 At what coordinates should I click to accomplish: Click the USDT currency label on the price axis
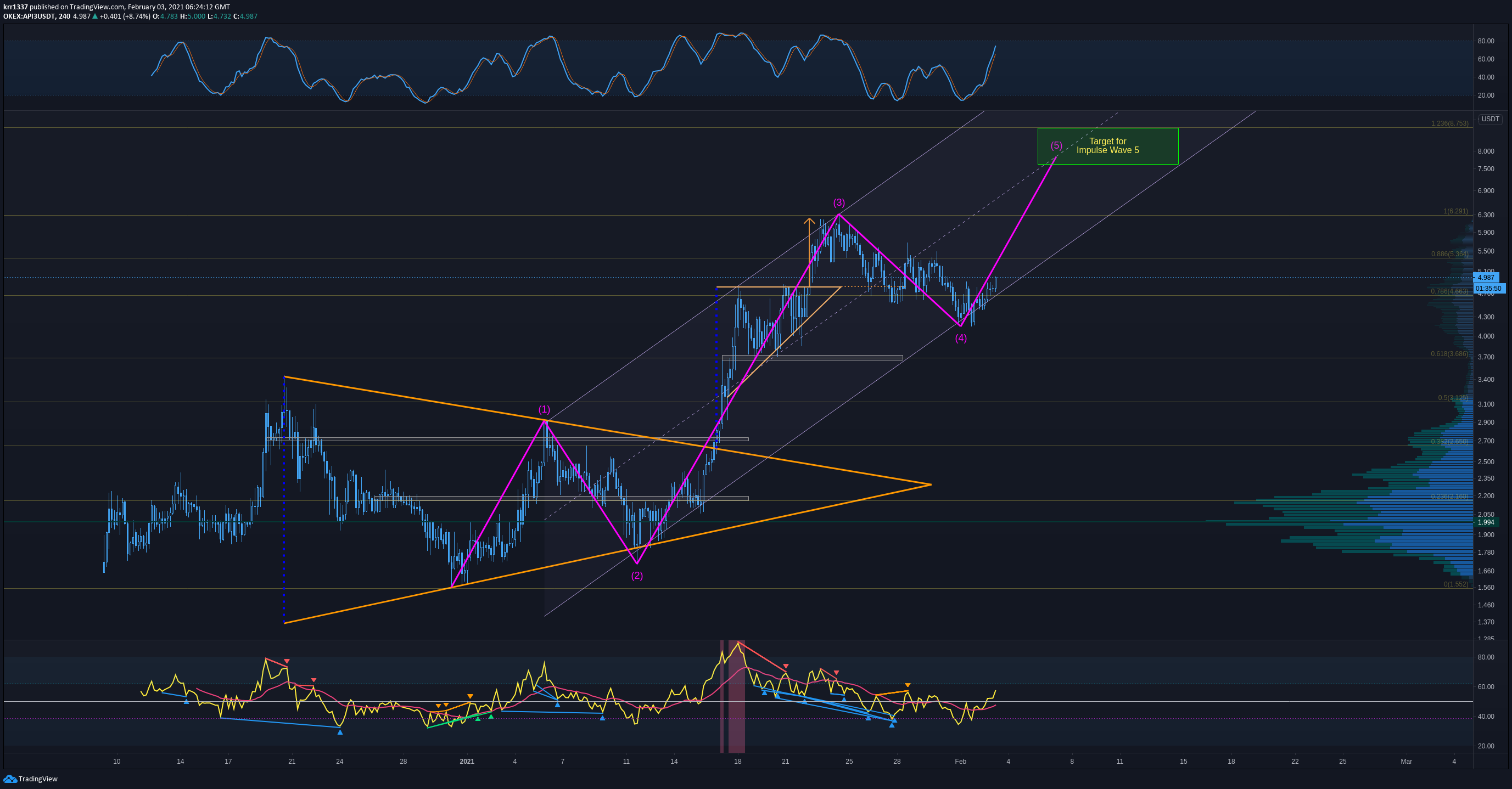(x=1489, y=119)
